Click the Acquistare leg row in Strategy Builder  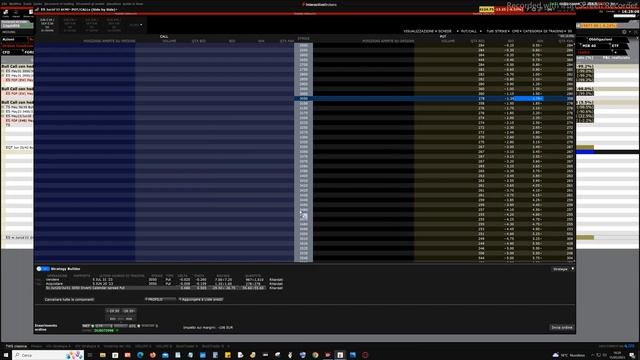[x=164, y=284]
